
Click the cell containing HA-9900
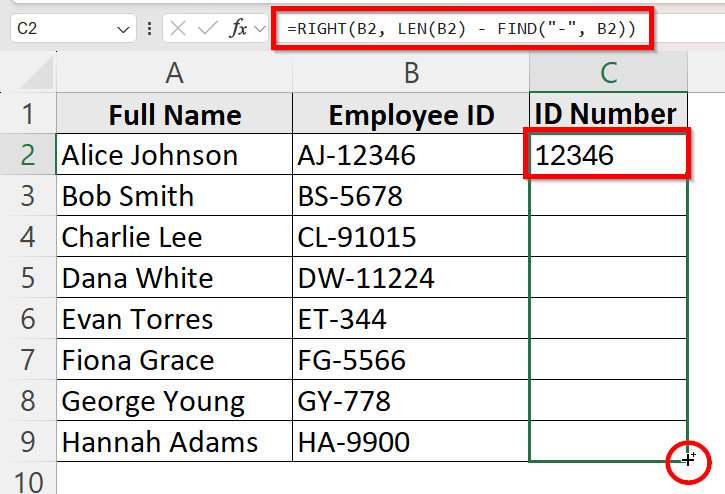pyautogui.click(x=410, y=442)
